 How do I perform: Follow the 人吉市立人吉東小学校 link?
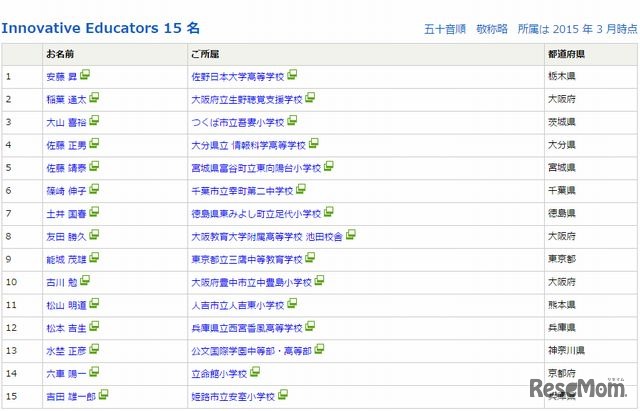coord(238,305)
